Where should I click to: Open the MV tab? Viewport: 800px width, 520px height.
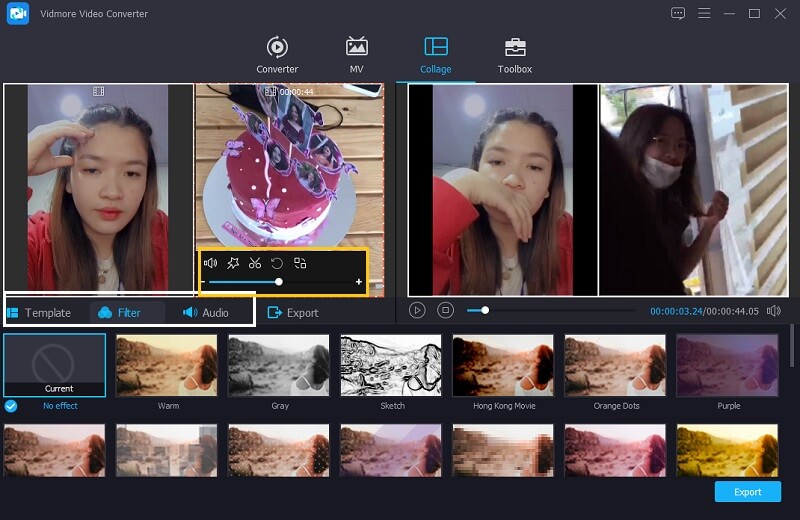pyautogui.click(x=356, y=54)
